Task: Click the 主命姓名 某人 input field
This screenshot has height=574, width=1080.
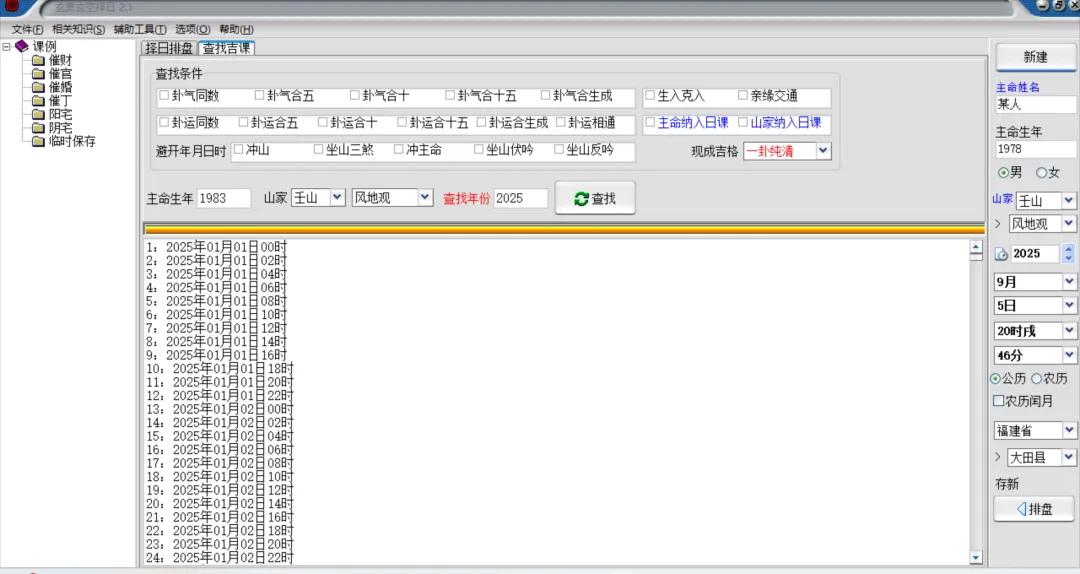Action: pos(1035,104)
